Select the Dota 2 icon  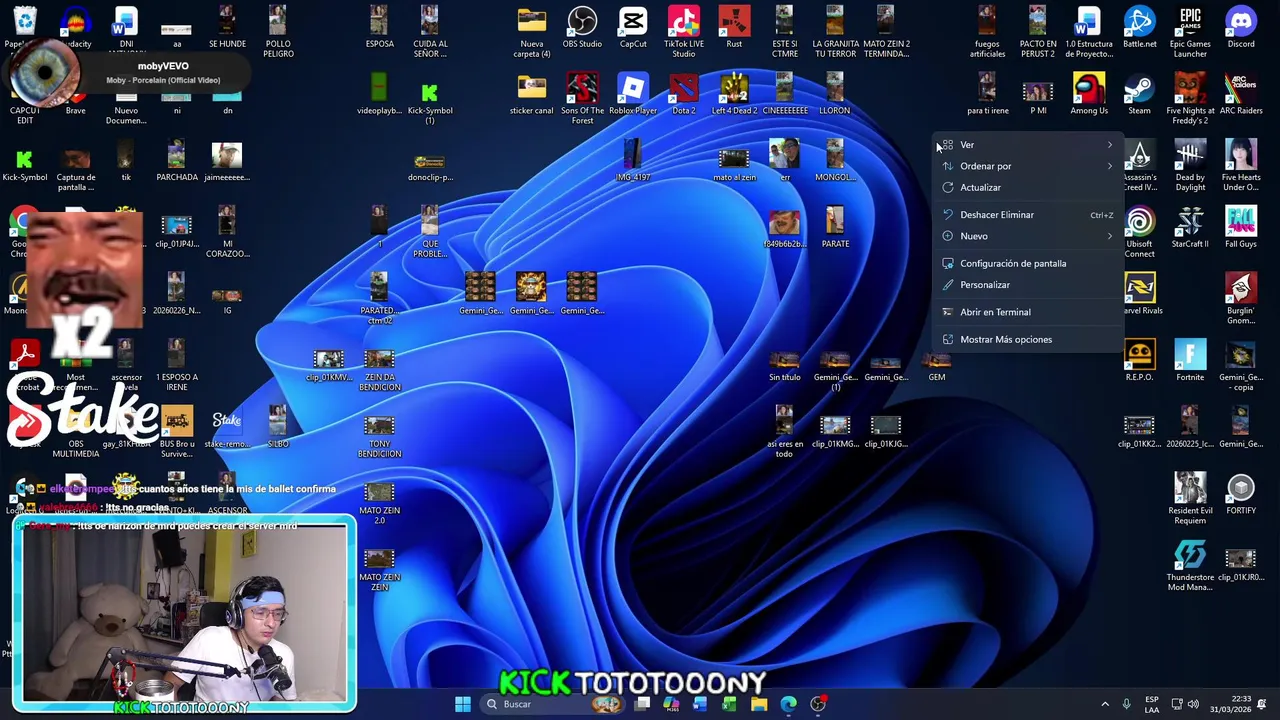[x=684, y=95]
